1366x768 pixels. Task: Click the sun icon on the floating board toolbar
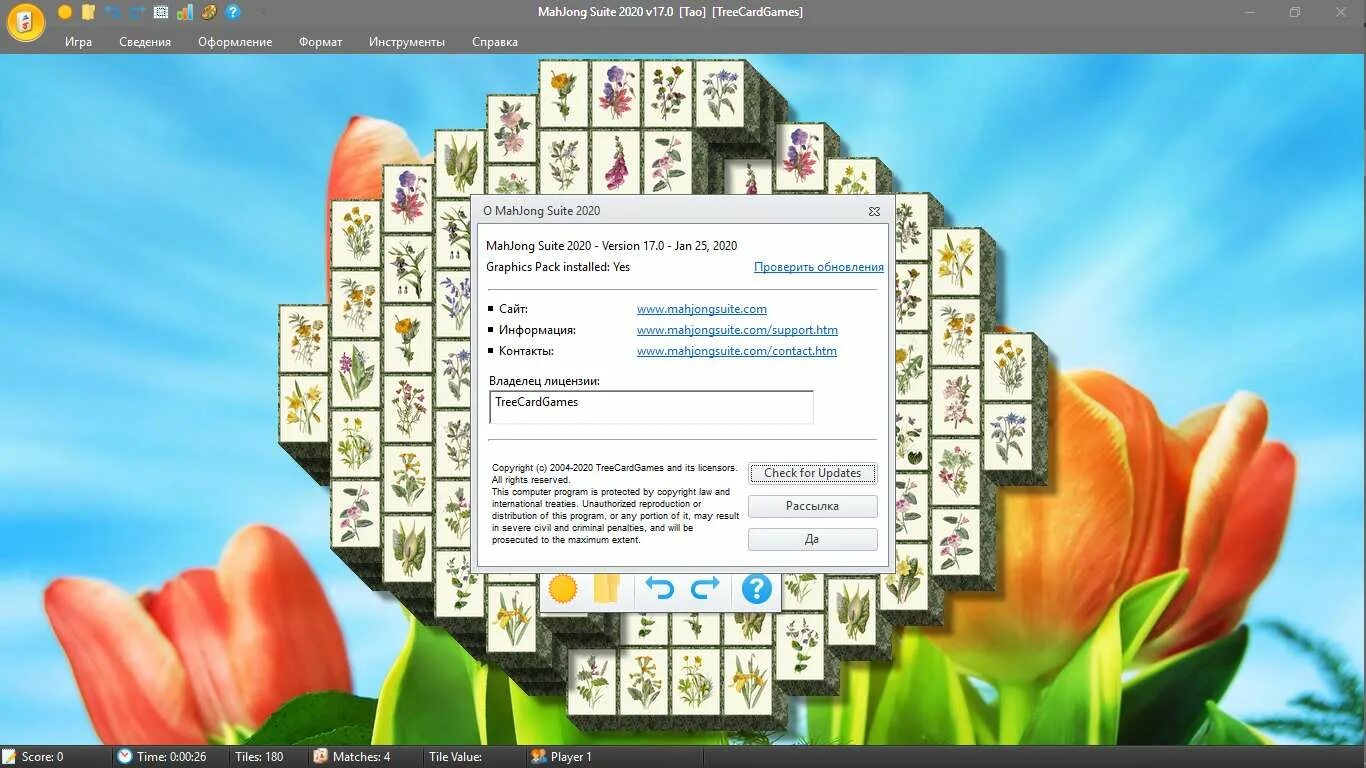click(563, 589)
